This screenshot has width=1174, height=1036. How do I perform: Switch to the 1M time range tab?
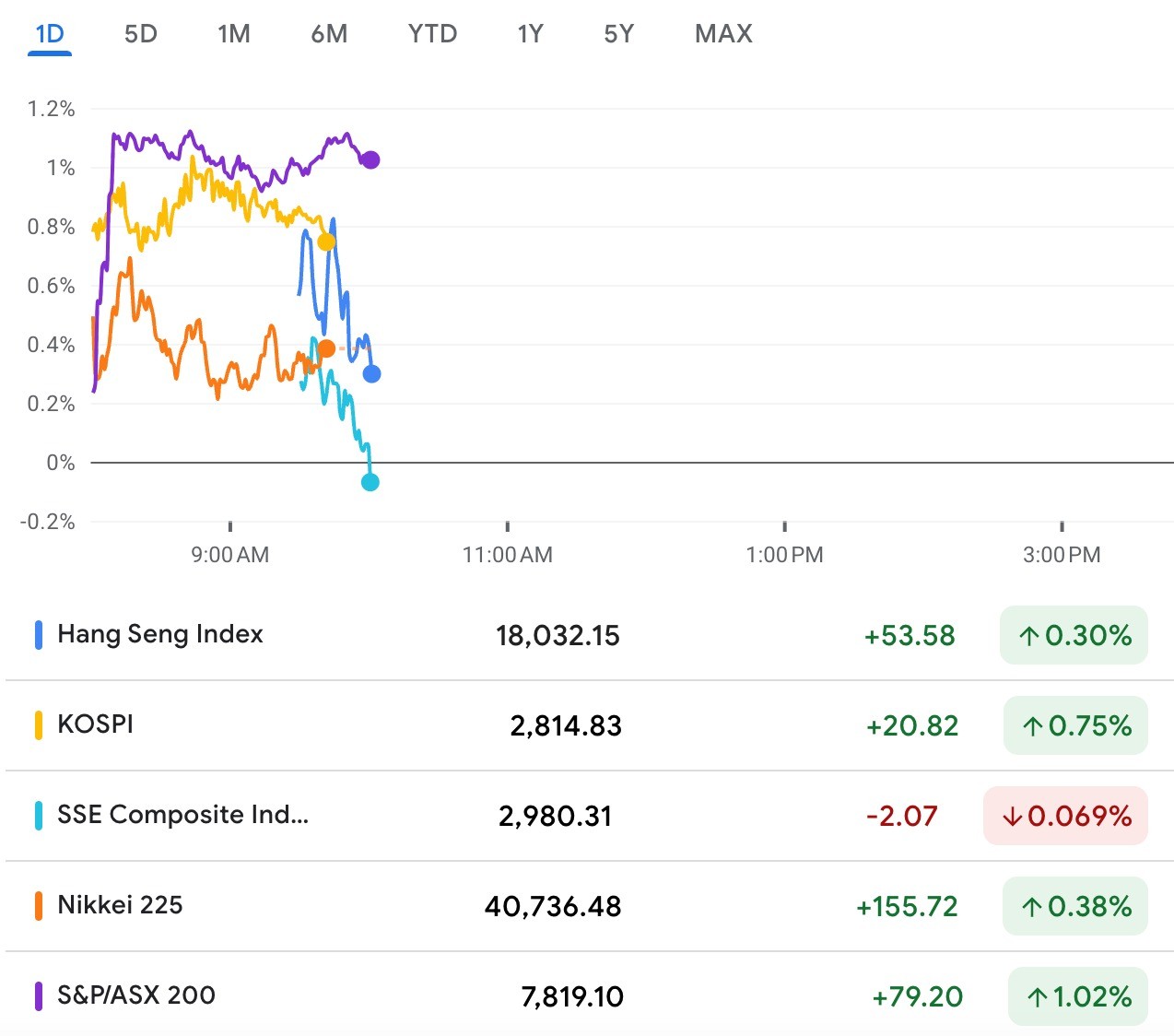(234, 34)
